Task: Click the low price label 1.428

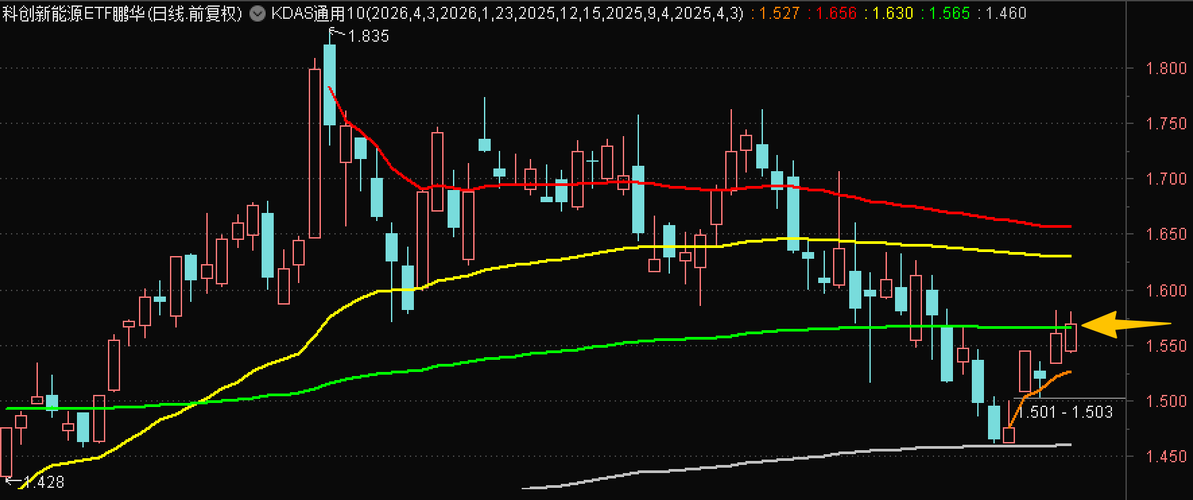Action: pyautogui.click(x=43, y=482)
